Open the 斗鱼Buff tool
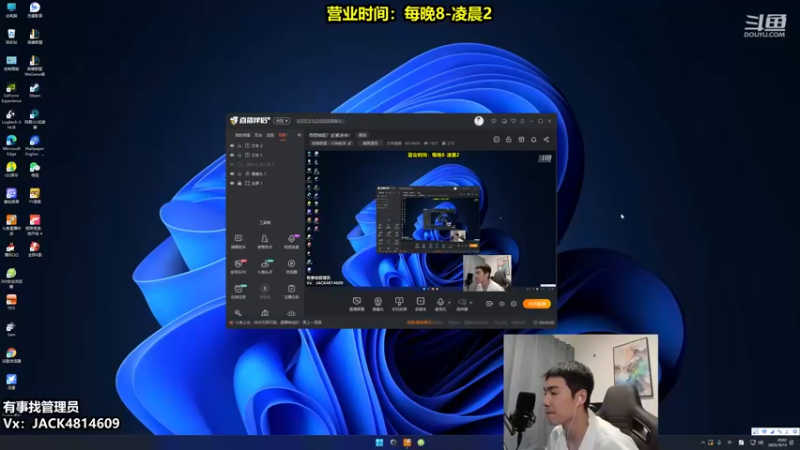 pos(265,267)
